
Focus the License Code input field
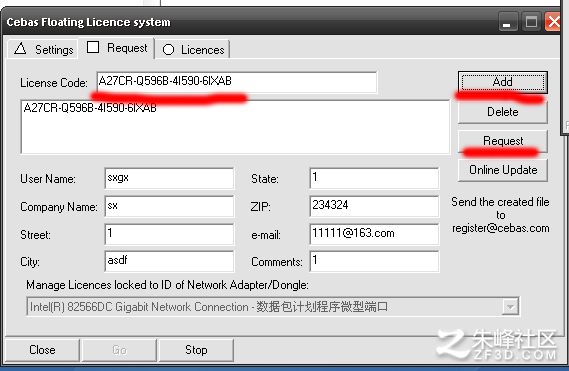(237, 82)
